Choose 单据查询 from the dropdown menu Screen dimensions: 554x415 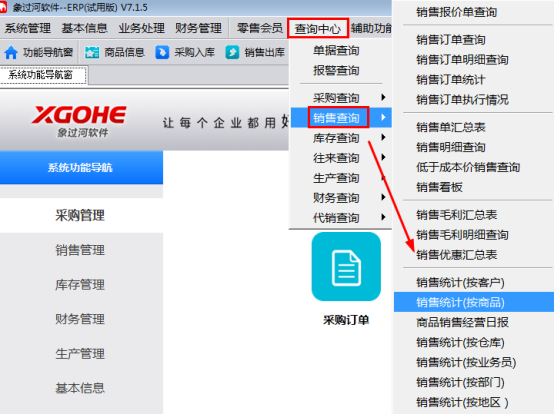click(x=336, y=51)
